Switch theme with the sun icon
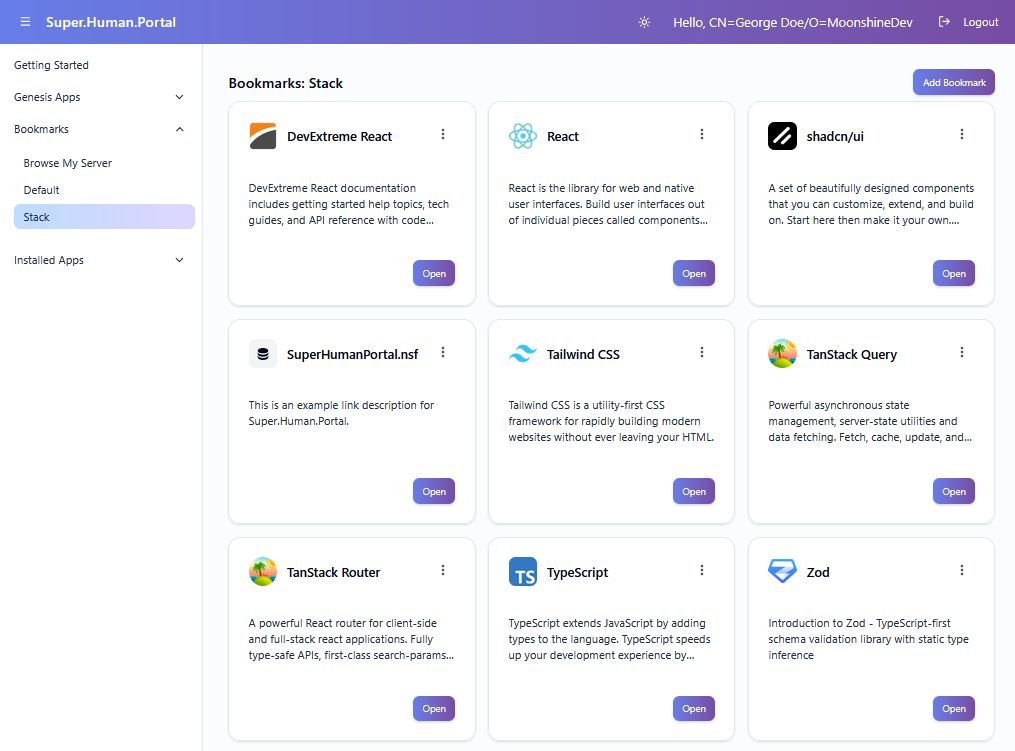Viewport: 1015px width, 751px height. coord(644,22)
